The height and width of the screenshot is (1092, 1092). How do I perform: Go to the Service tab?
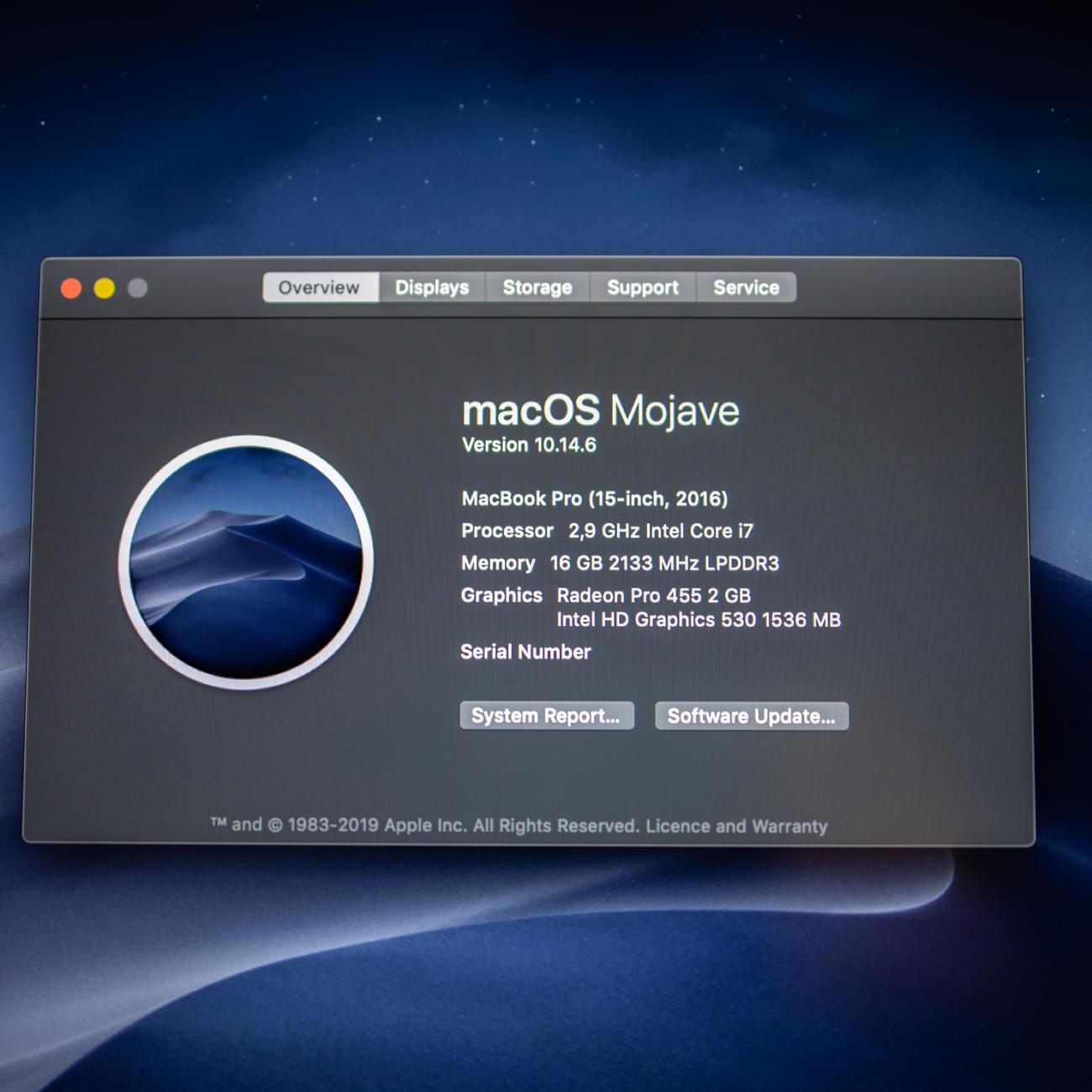[746, 287]
